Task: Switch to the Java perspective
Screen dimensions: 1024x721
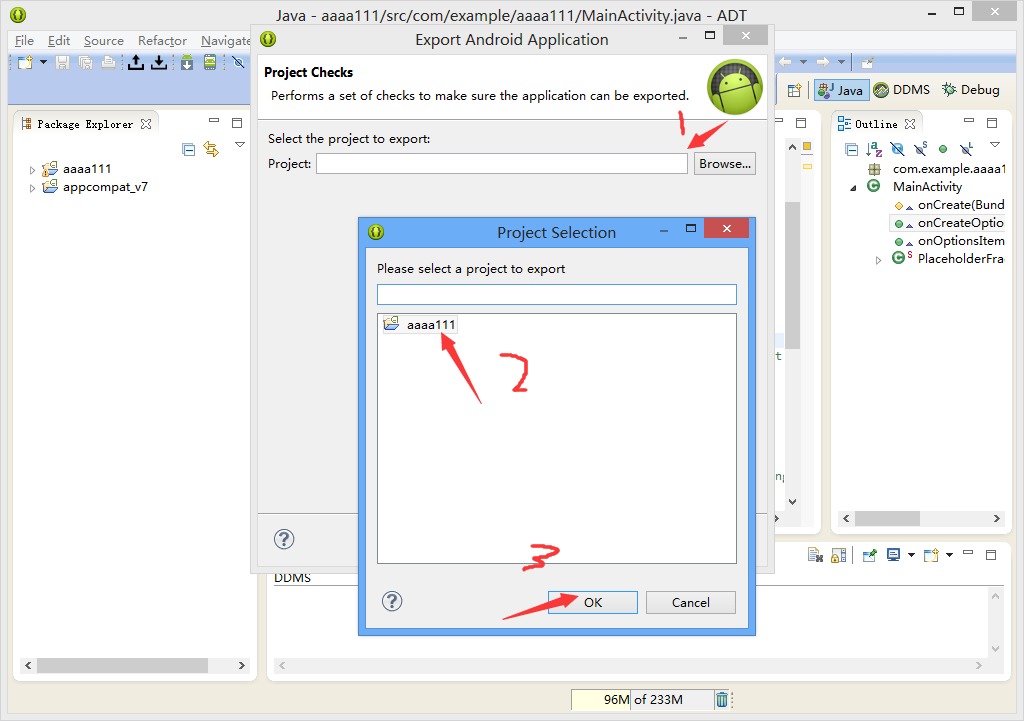Action: point(841,90)
